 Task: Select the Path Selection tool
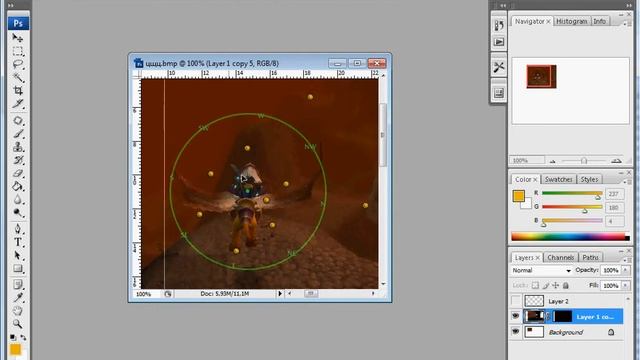pyautogui.click(x=18, y=256)
